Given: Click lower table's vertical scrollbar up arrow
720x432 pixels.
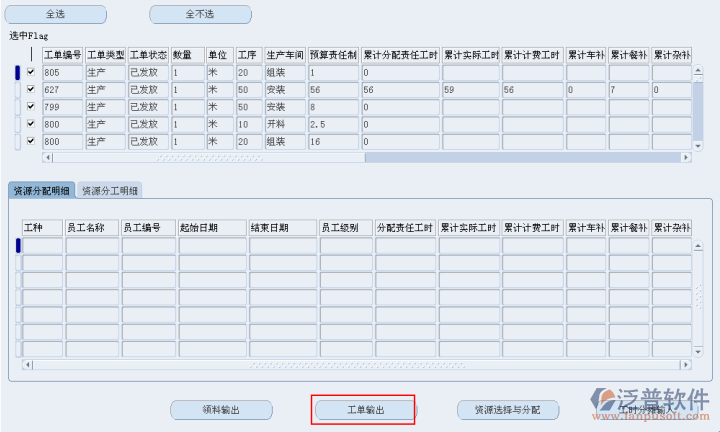Looking at the screenshot, I should coord(698,243).
